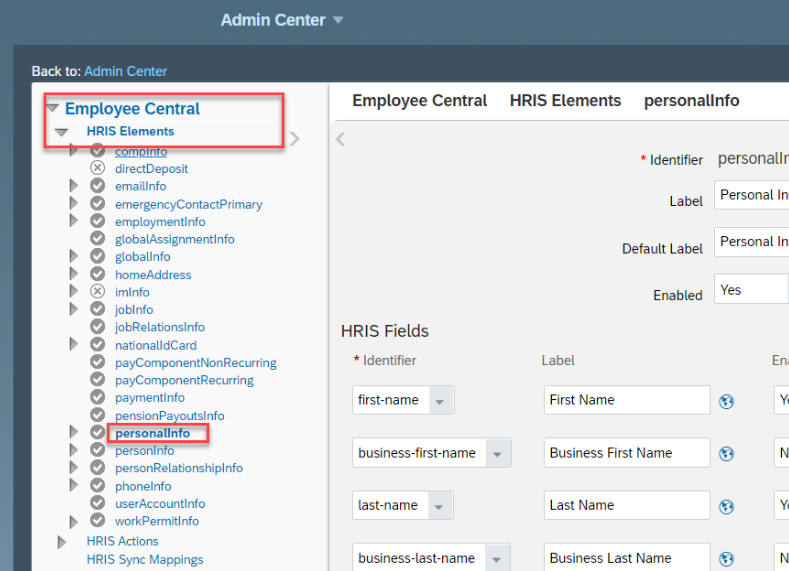Viewport: 789px width, 571px height.
Task: Expand the jobInfo tree node
Action: point(73,309)
